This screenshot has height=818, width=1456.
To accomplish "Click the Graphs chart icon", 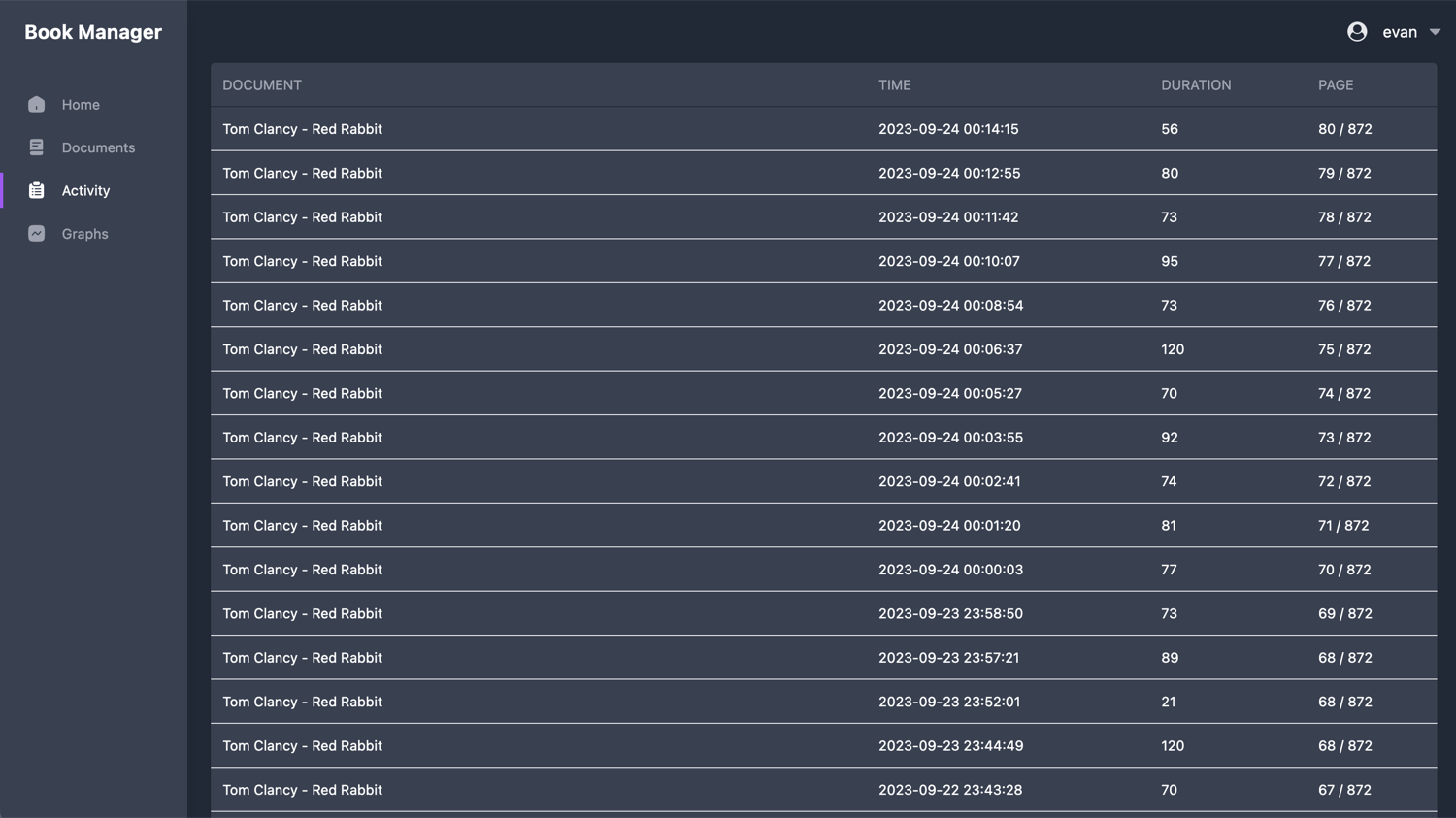I will coord(36,234).
